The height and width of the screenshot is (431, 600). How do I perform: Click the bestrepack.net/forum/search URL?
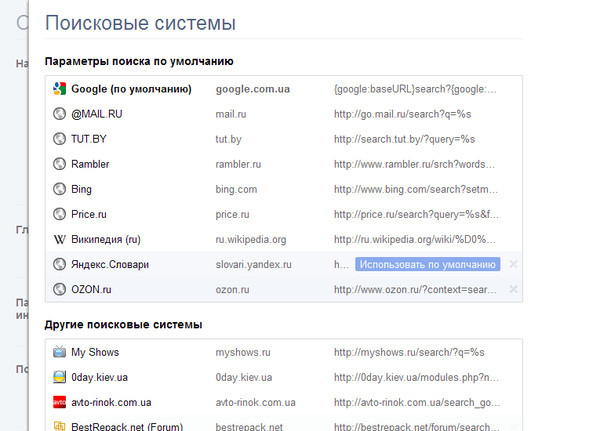click(x=417, y=427)
